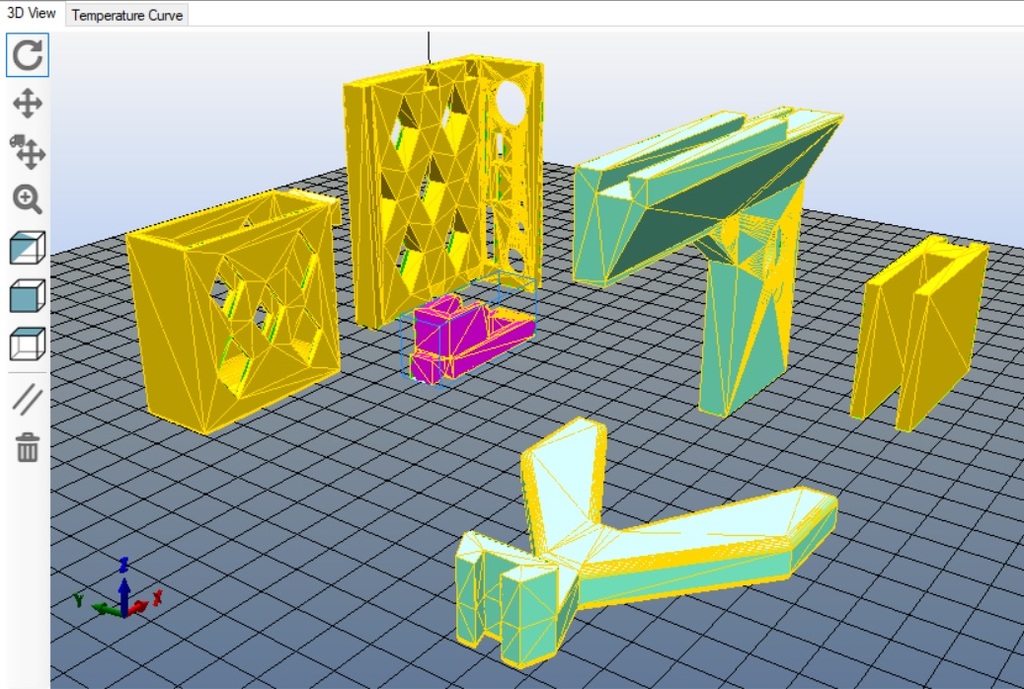
Task: Select the yellow U-shaped clip model on right
Action: tap(920, 333)
